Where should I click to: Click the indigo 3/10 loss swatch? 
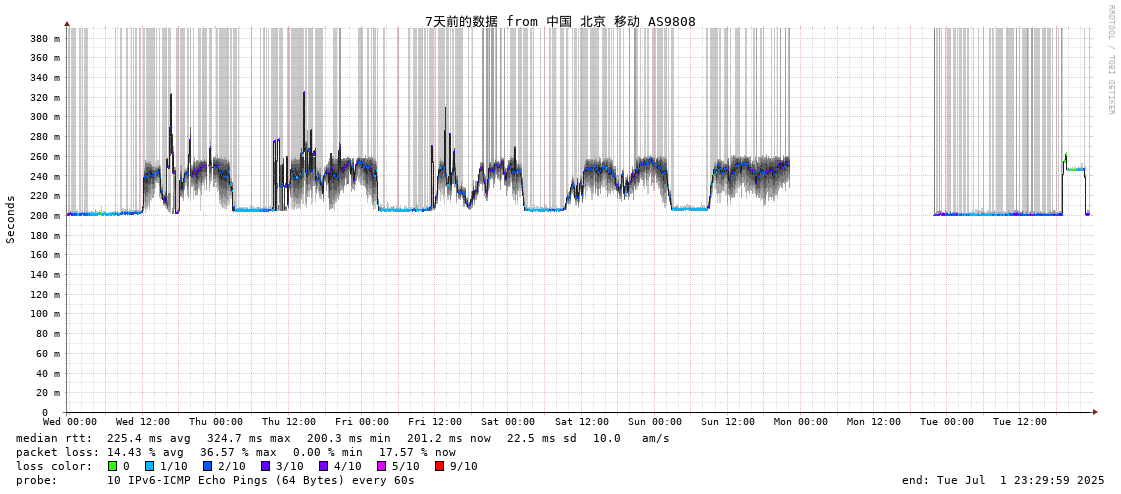point(266,466)
